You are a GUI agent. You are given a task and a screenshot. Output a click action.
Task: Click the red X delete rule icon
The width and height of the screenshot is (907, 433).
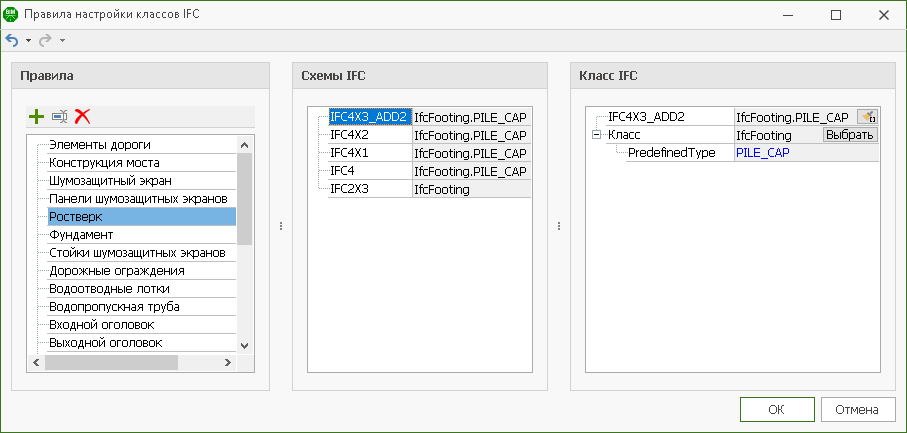coord(83,116)
